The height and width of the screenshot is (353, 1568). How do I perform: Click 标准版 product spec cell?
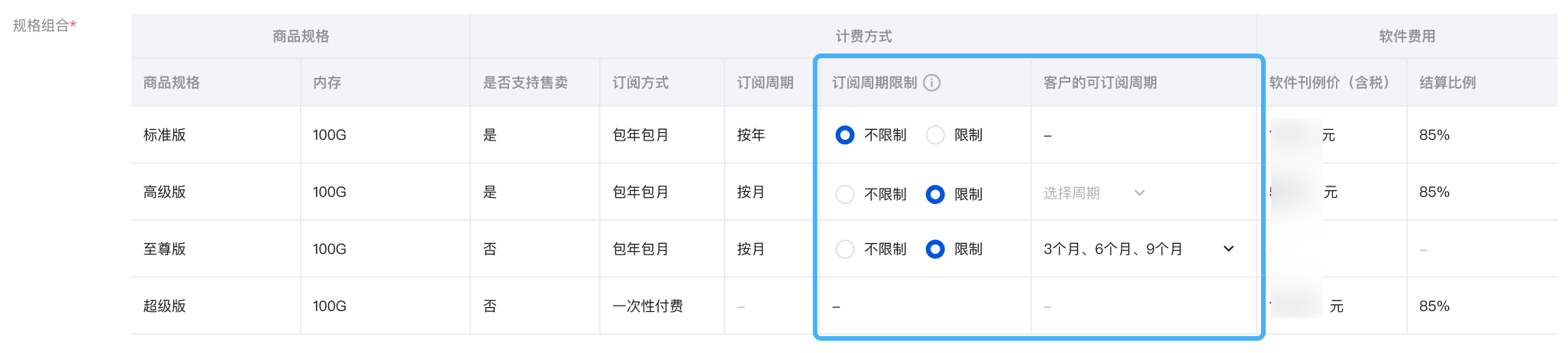point(165,135)
